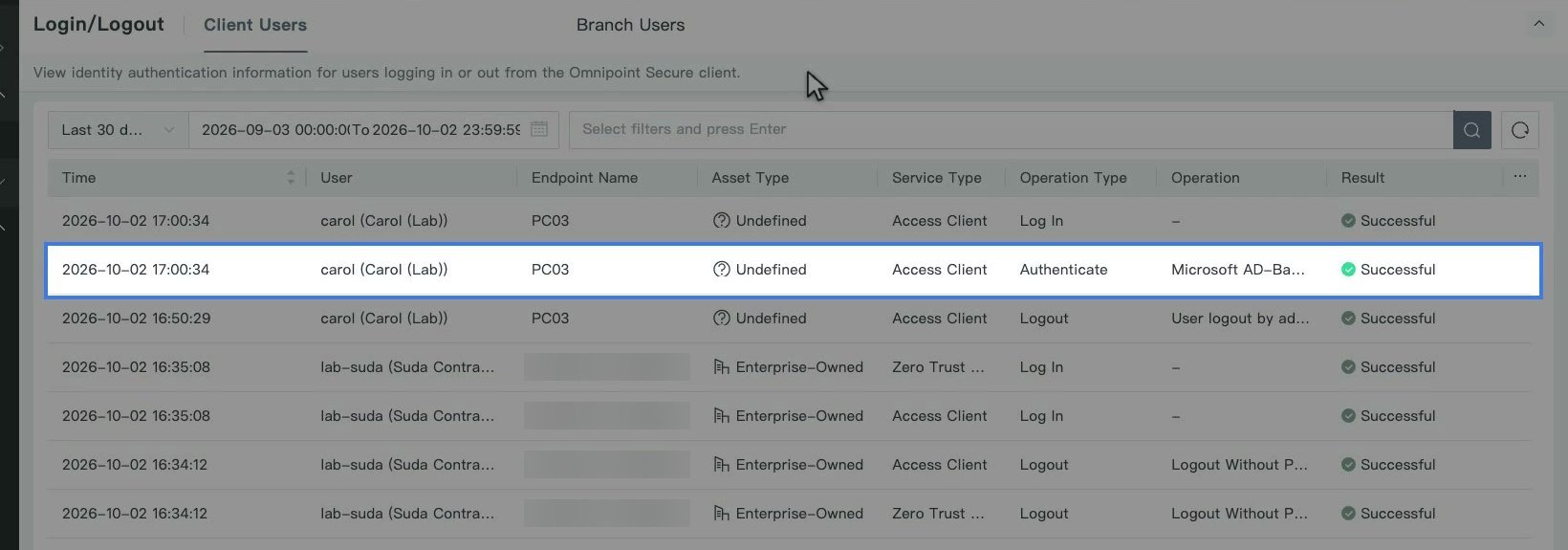Screen dimensions: 1568x550
Task: Click the Asset Type column header
Action: 750,178
